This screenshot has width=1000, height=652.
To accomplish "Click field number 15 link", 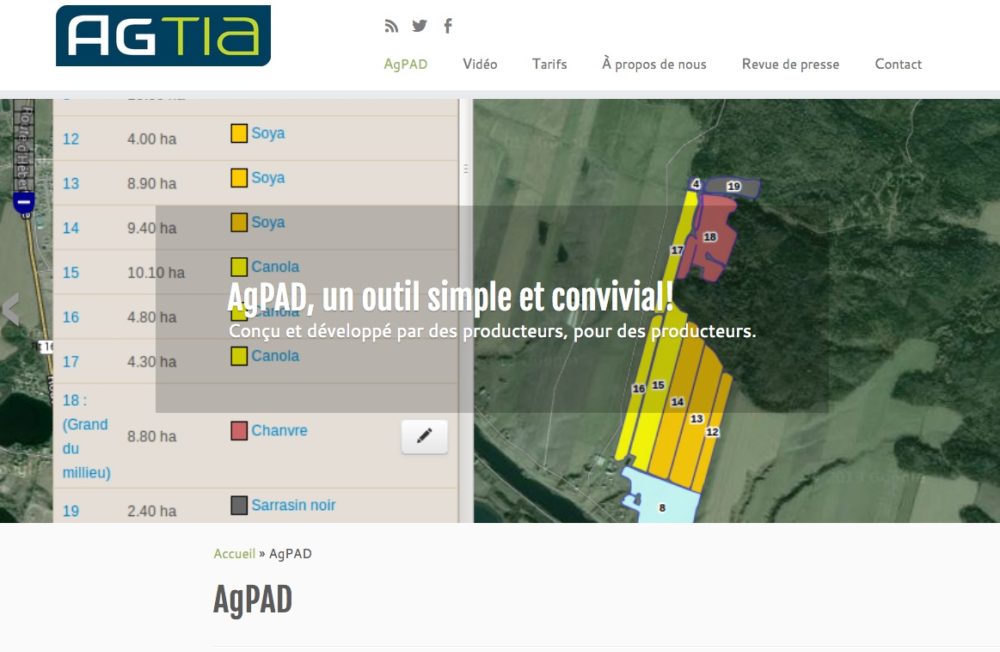I will (71, 273).
